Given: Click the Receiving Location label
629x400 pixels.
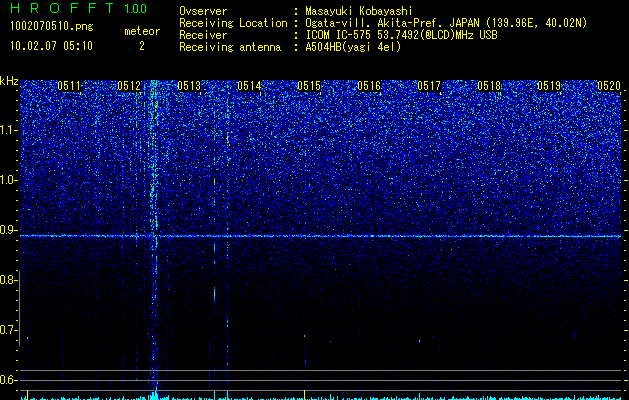Looking at the screenshot, I should click(233, 23).
